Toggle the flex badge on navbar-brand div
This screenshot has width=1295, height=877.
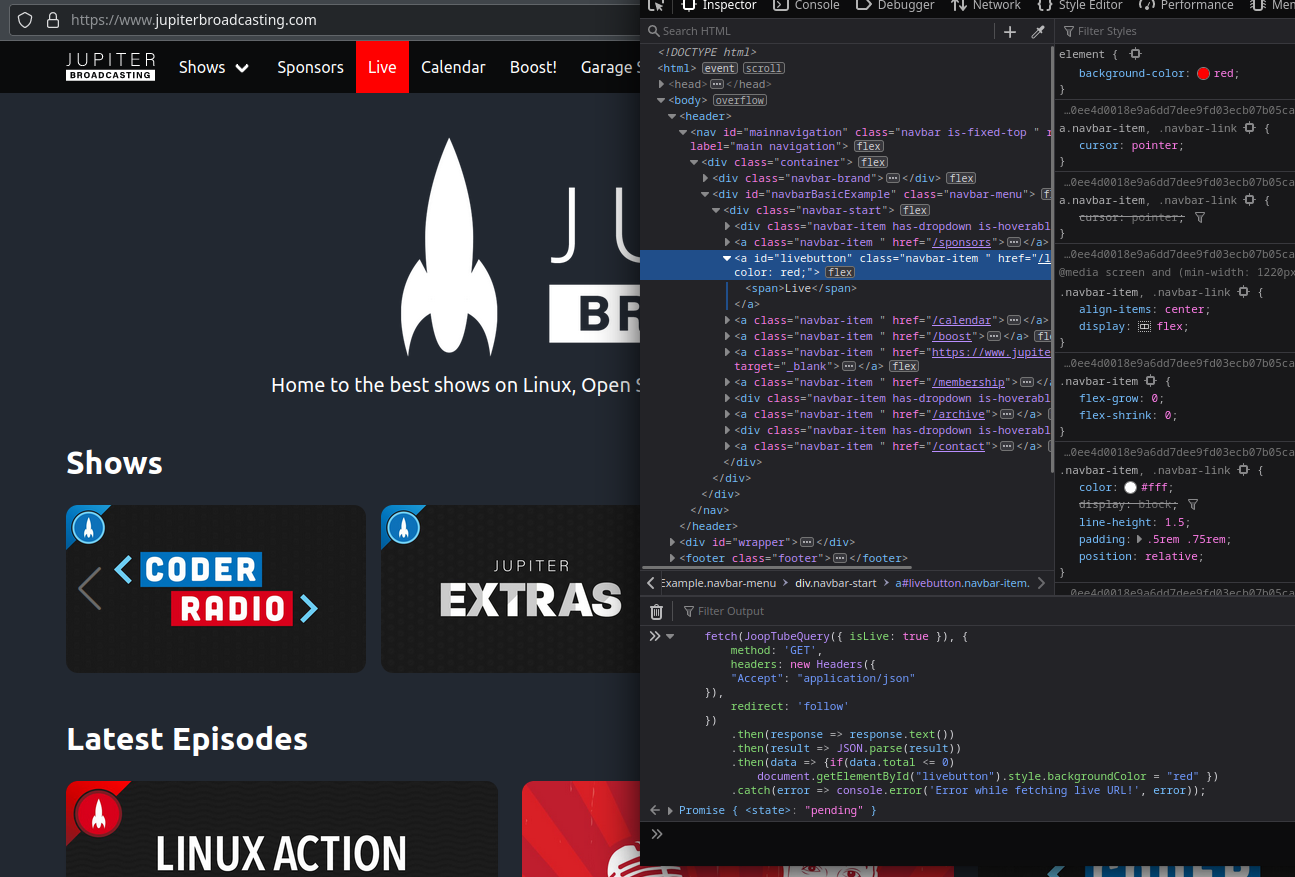coord(961,178)
